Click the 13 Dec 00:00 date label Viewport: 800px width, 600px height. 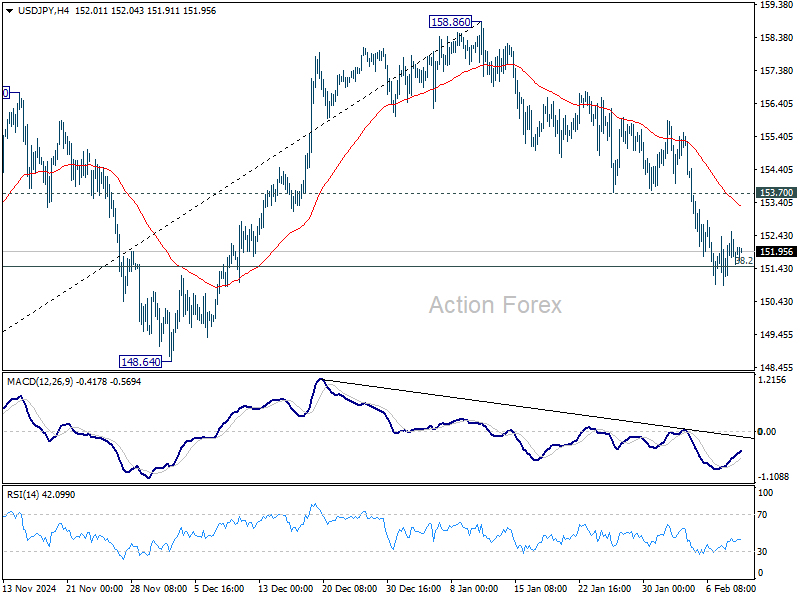[286, 588]
